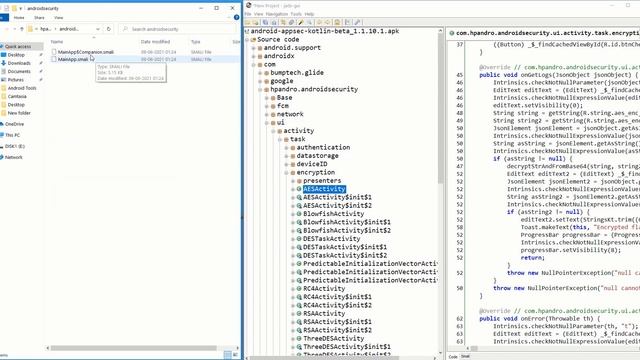Screen dimensions: 640x360
Task: Collapse the hpandro.androidsecurity package
Action: (x=260, y=89)
